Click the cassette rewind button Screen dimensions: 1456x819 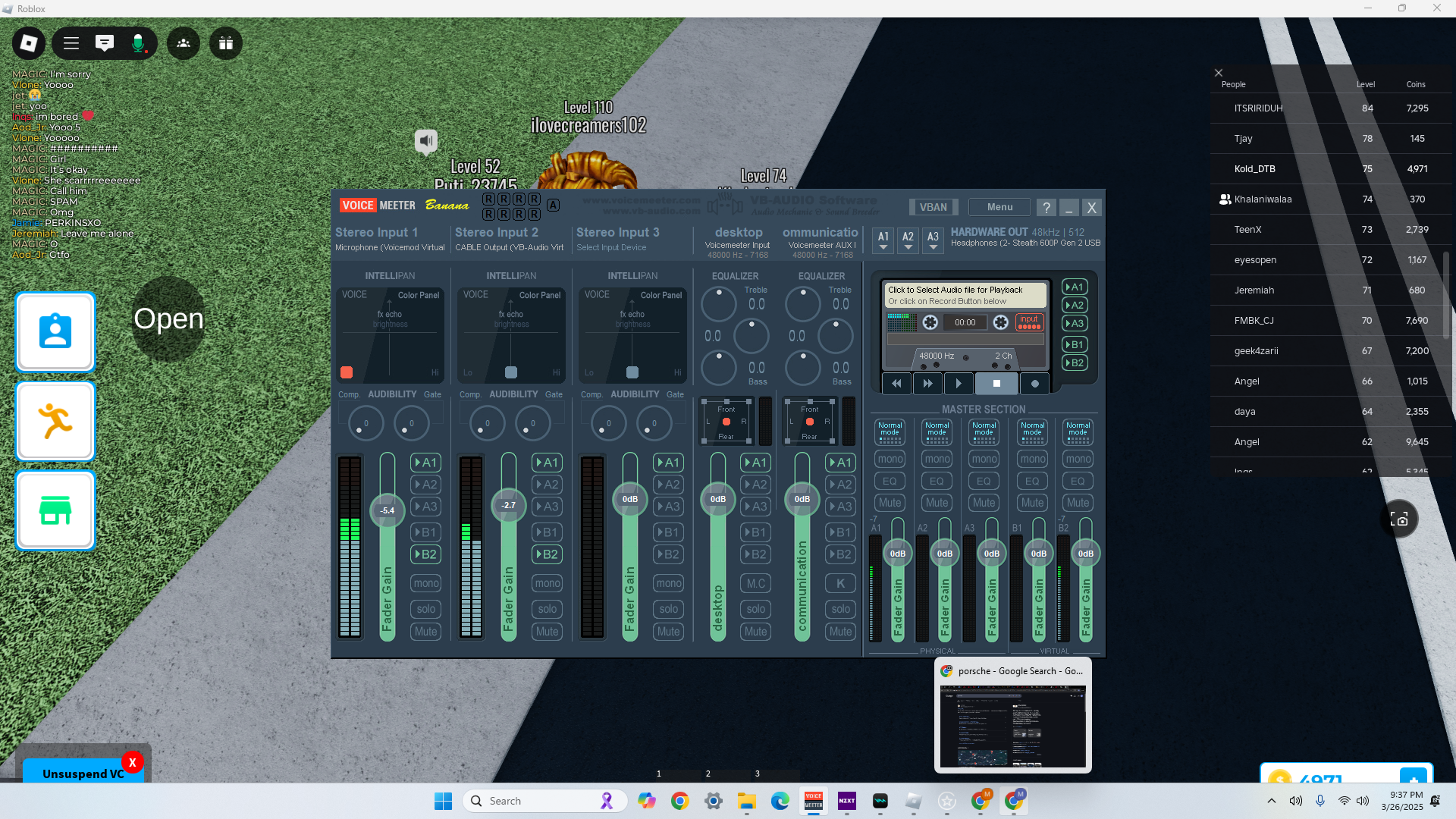896,384
